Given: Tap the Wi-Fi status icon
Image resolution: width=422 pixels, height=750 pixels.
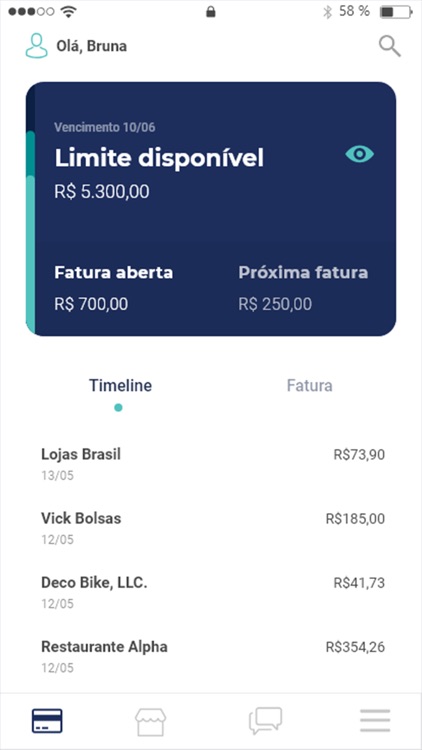Looking at the screenshot, I should coord(69,12).
